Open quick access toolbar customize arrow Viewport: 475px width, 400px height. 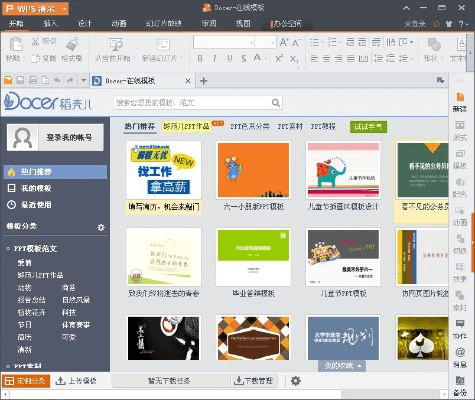pyautogui.click(x=83, y=80)
